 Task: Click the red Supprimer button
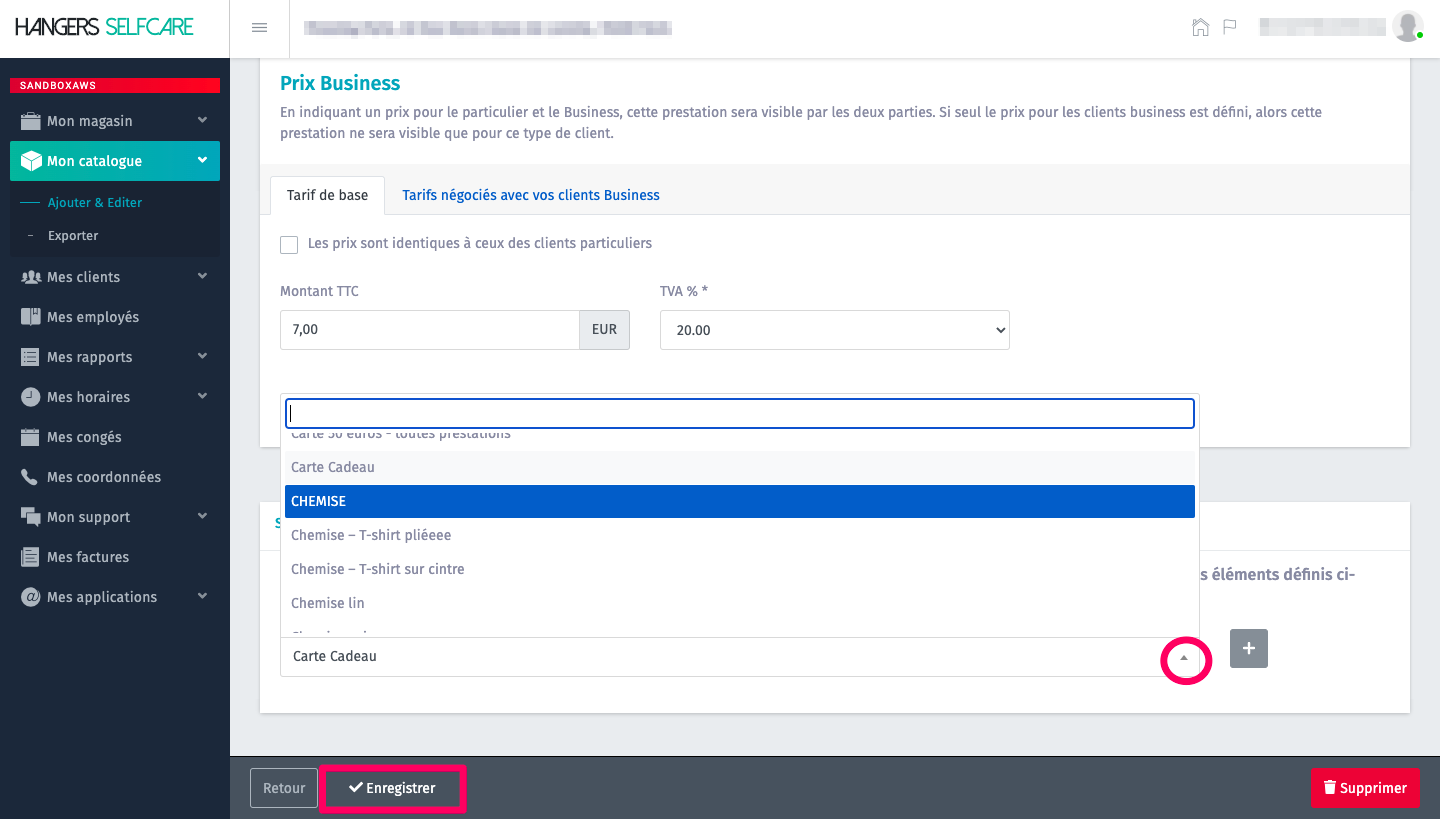[x=1364, y=788]
